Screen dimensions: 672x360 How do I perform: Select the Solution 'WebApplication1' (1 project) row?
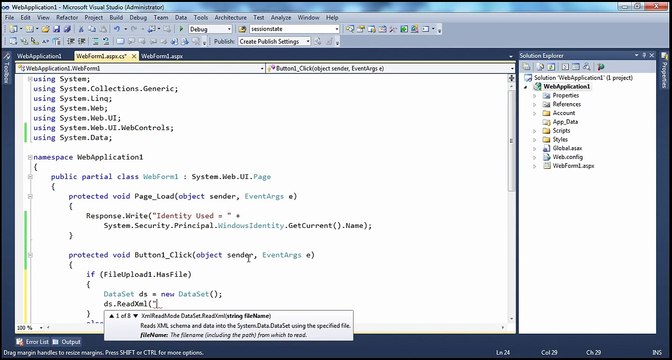tap(579, 78)
